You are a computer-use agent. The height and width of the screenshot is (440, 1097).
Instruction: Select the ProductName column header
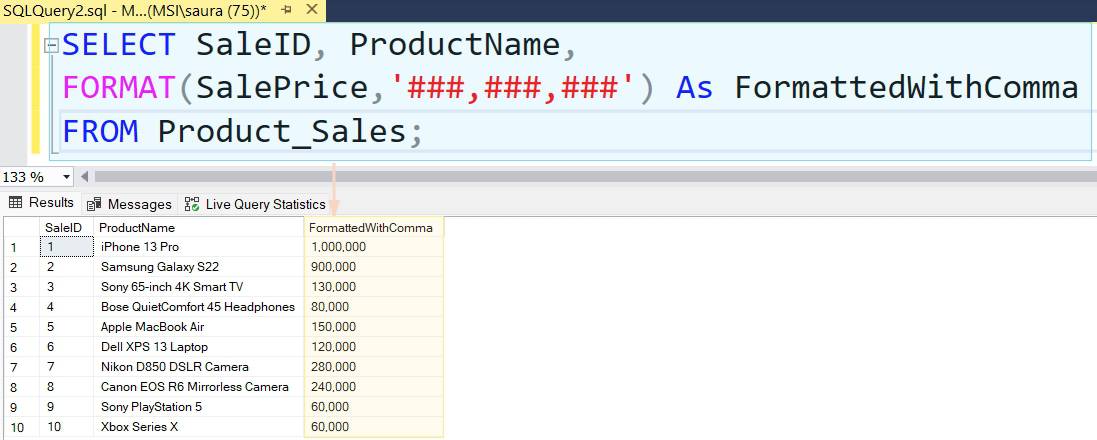[x=199, y=227]
